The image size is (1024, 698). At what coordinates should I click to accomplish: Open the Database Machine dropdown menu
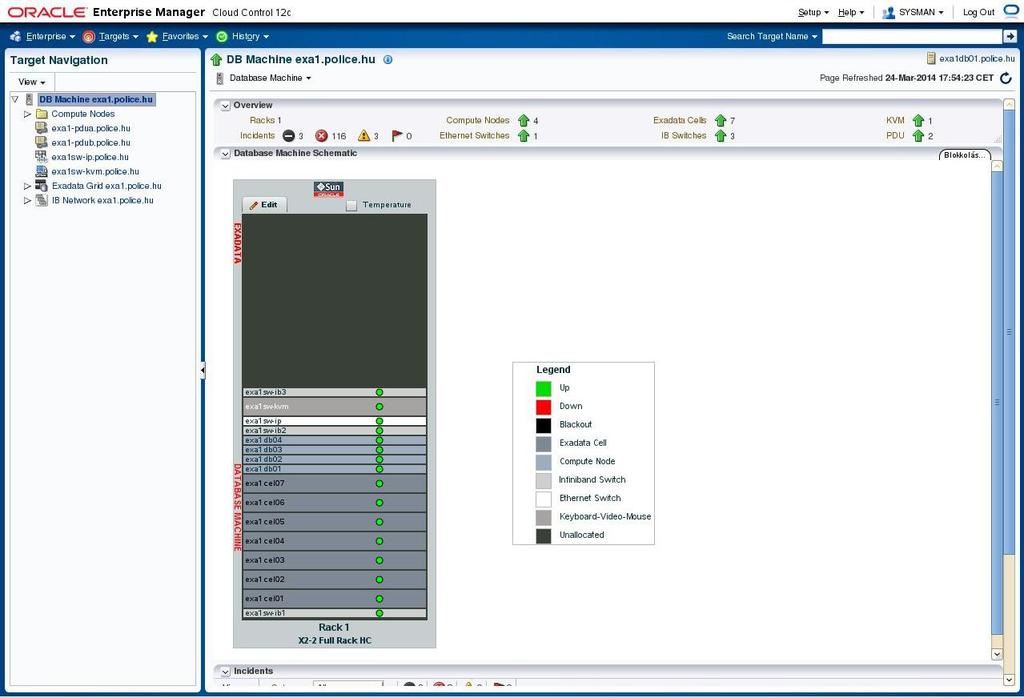tap(269, 78)
